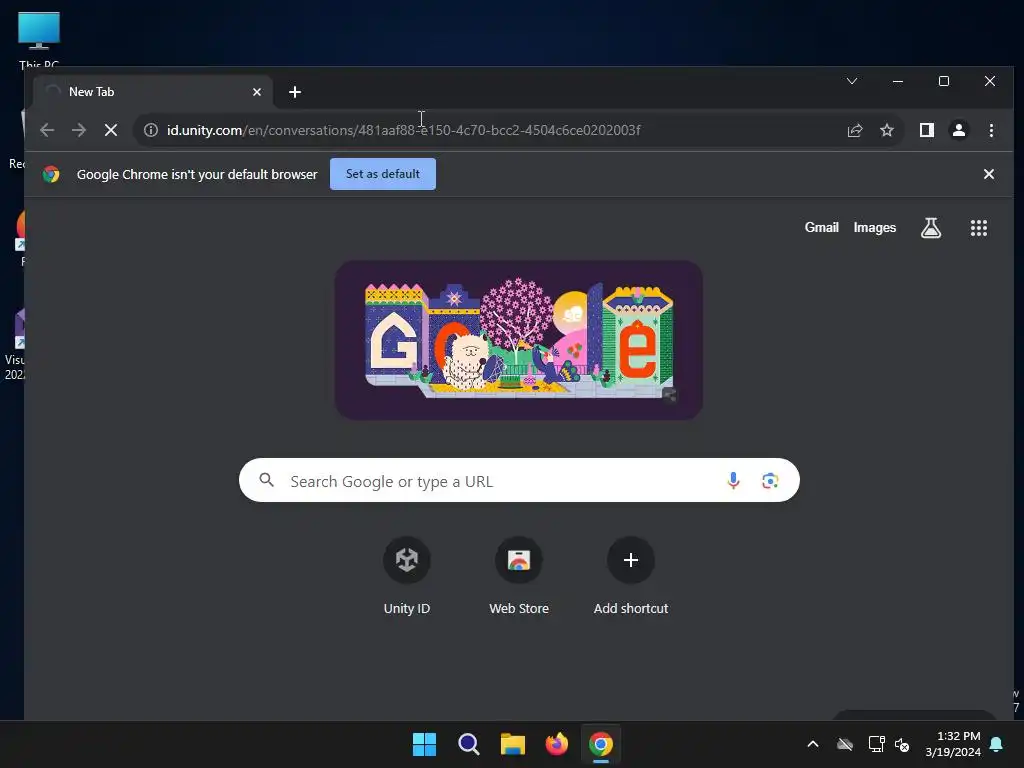View site information icon in address bar
The width and height of the screenshot is (1024, 768).
(151, 130)
